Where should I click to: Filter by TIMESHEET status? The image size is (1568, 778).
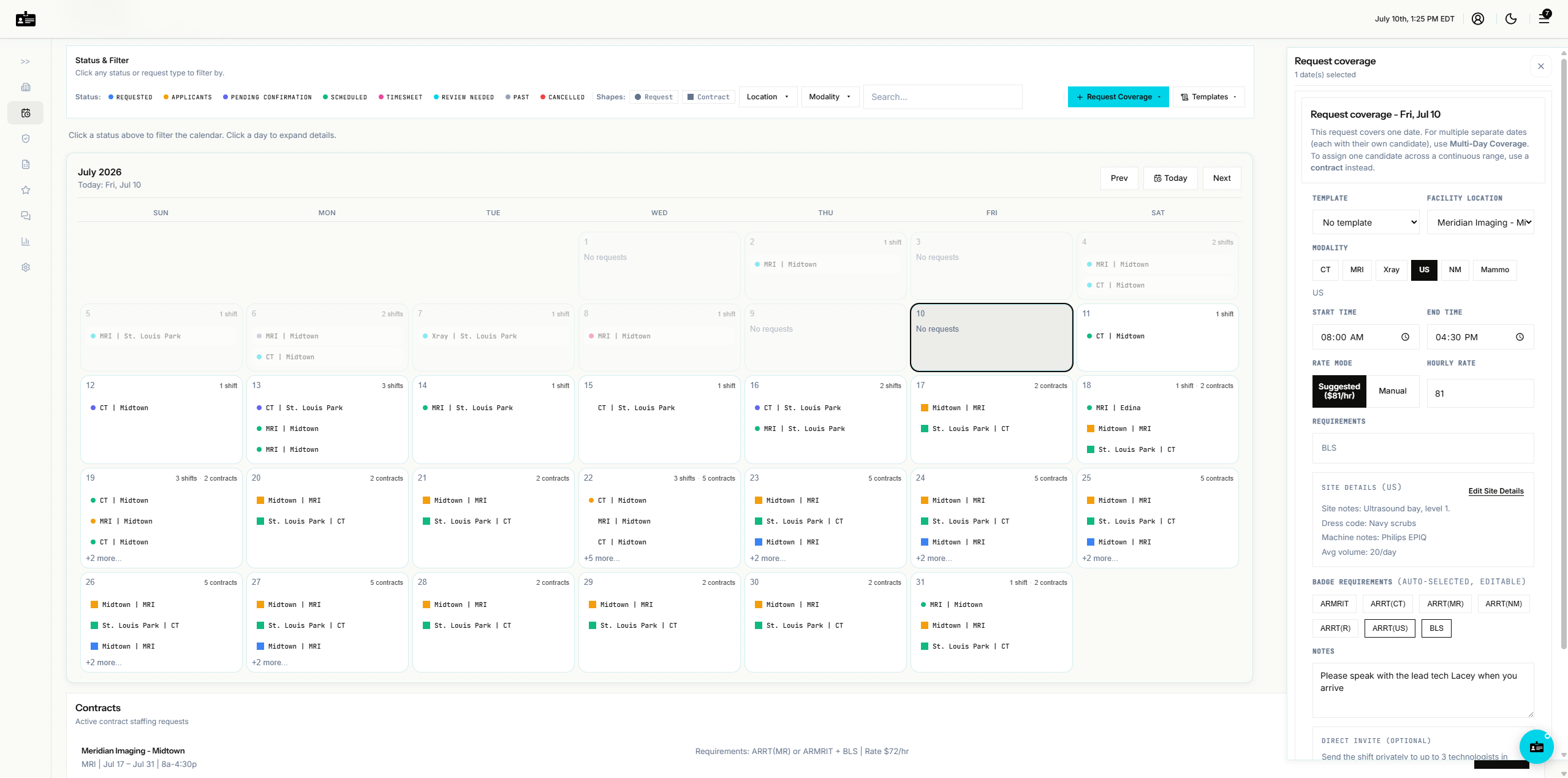point(401,97)
